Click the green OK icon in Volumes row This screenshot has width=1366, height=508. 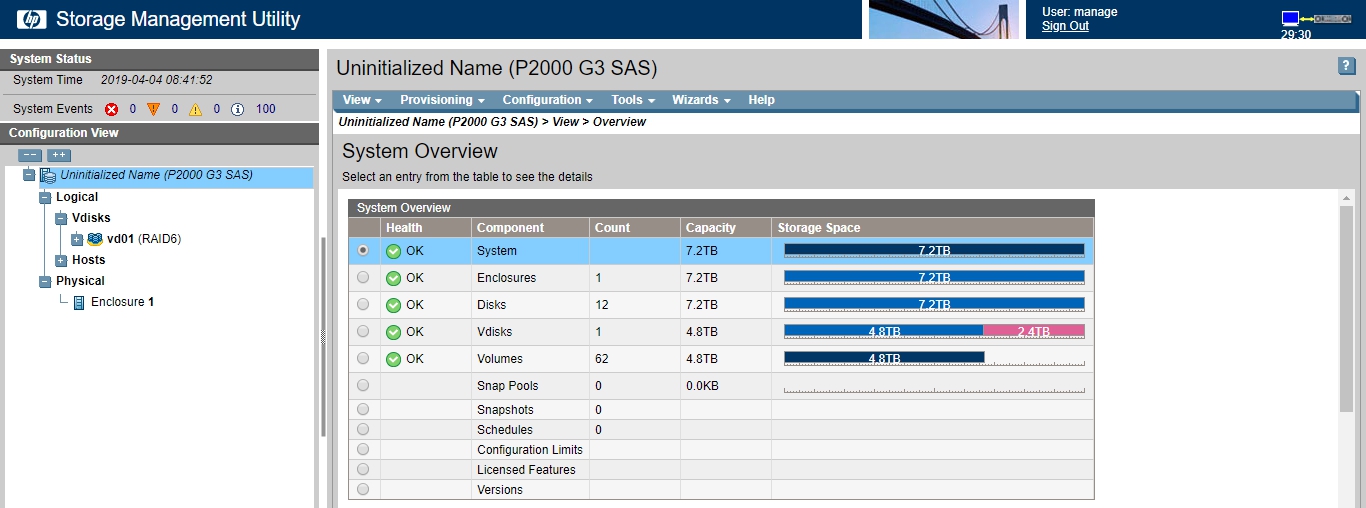(393, 359)
